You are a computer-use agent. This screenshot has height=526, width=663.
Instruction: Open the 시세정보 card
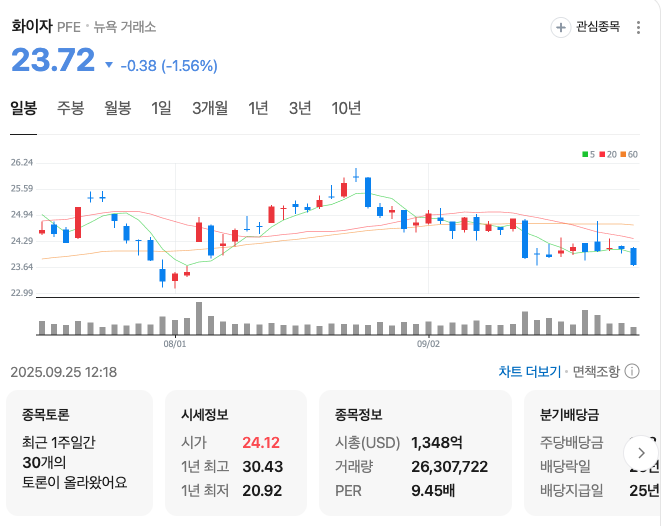(x=236, y=453)
